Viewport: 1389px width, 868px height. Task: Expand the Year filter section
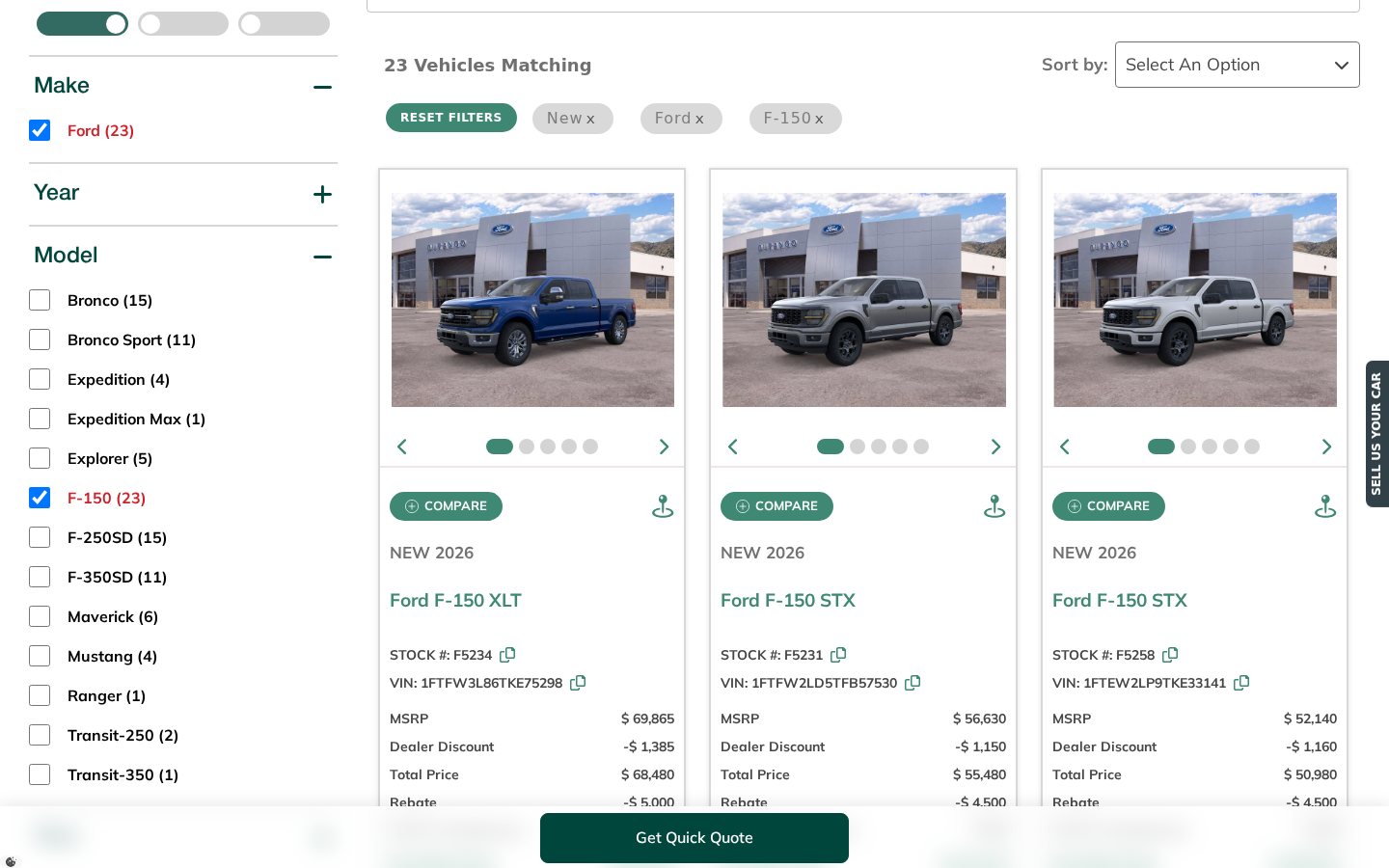pyautogui.click(x=322, y=194)
